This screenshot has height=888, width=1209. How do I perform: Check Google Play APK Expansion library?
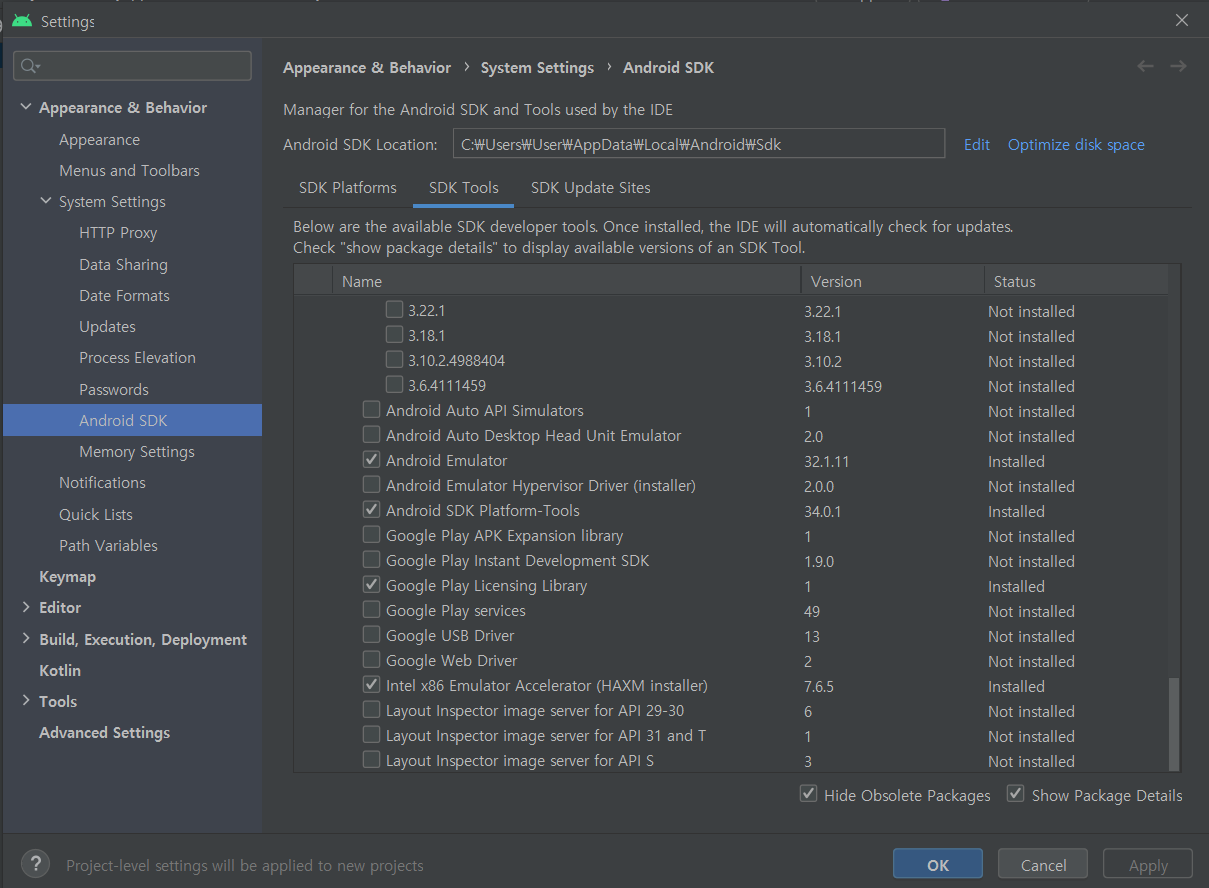371,535
